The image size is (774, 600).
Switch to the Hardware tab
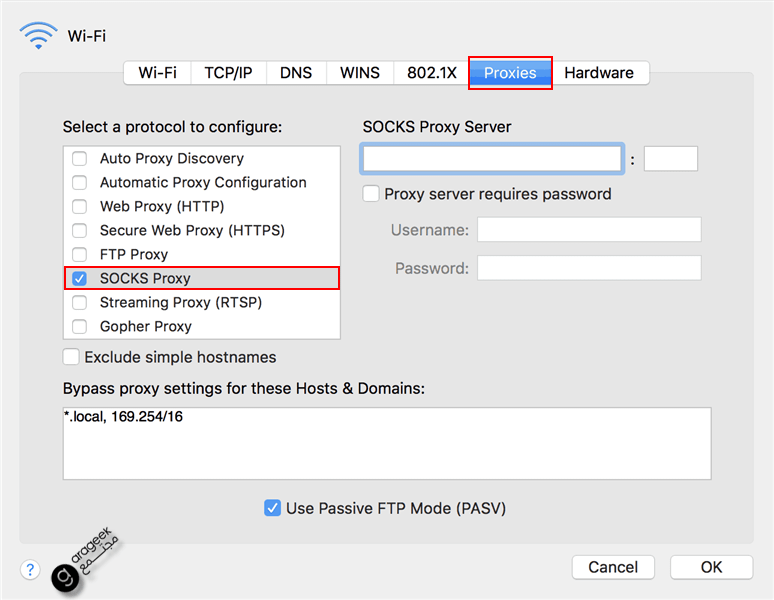(x=599, y=73)
